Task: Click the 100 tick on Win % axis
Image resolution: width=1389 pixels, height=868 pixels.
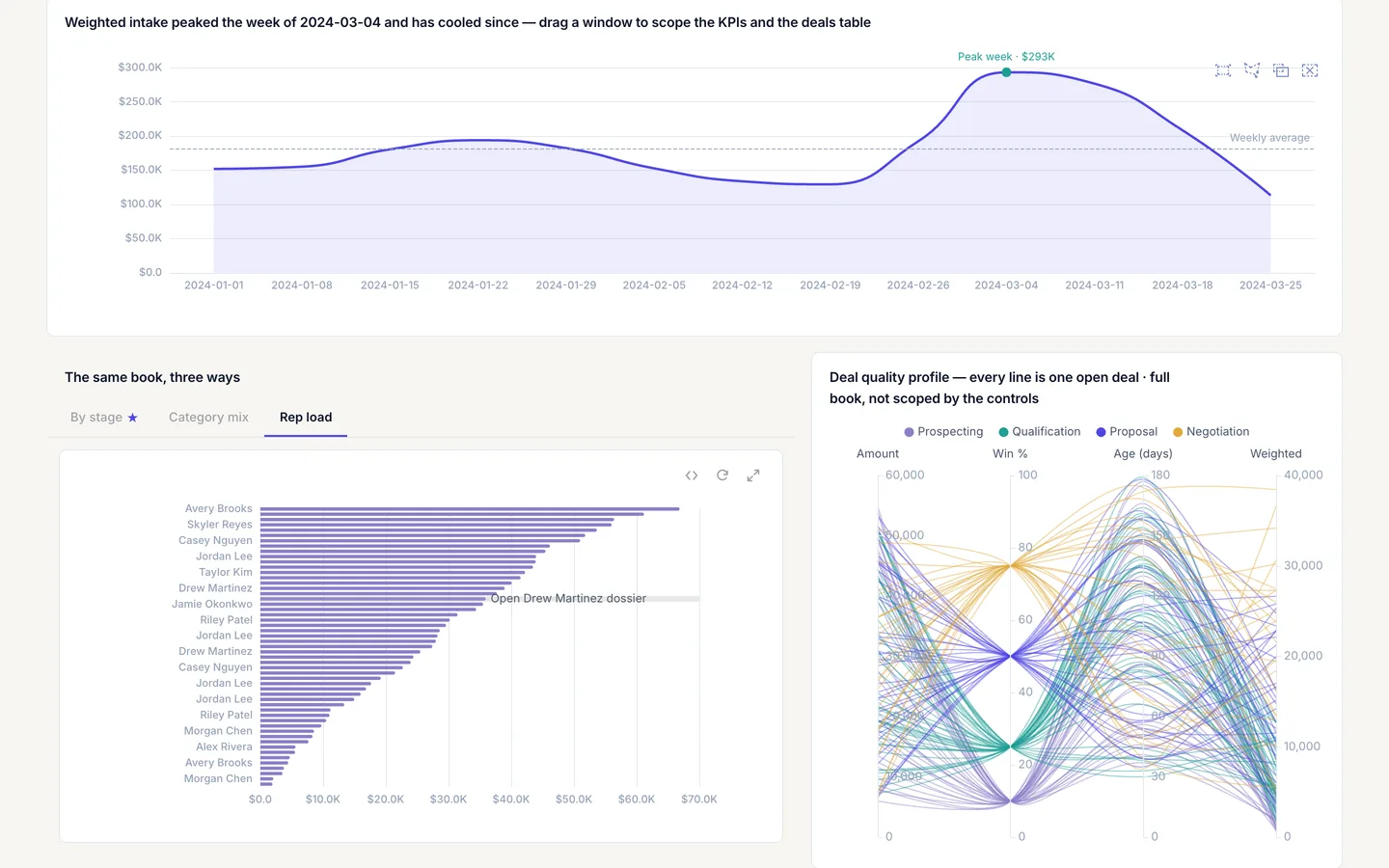Action: pyautogui.click(x=1028, y=475)
